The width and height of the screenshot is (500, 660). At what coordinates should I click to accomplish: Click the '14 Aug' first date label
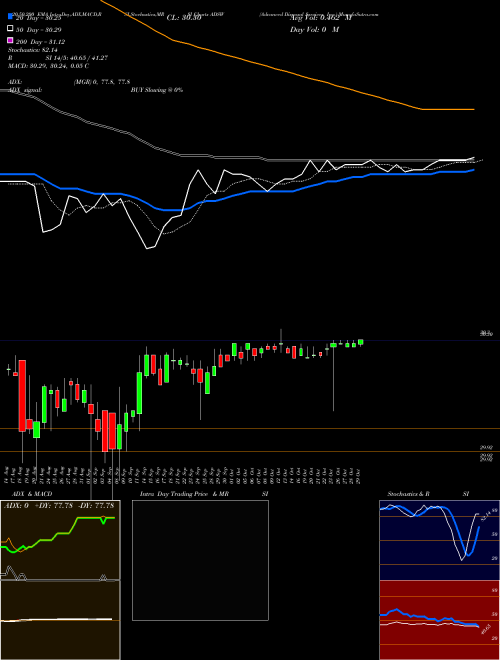(x=8, y=474)
